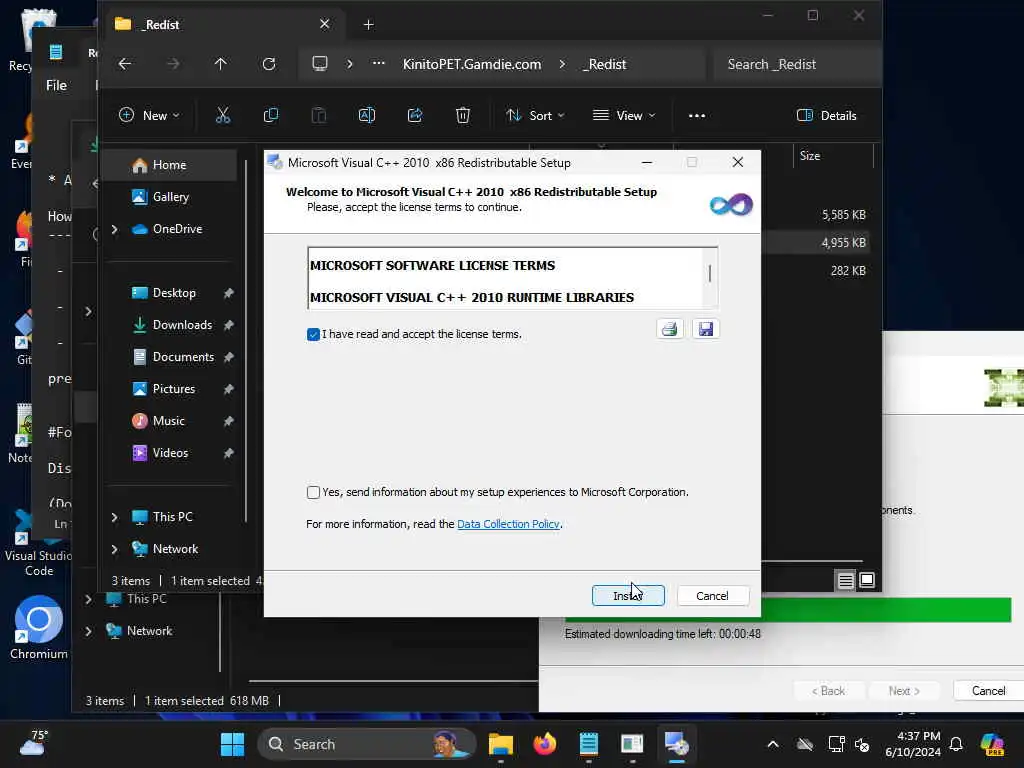Viewport: 1024px width, 768px height.
Task: Click the PC monitor icon in address bar
Action: (320, 64)
